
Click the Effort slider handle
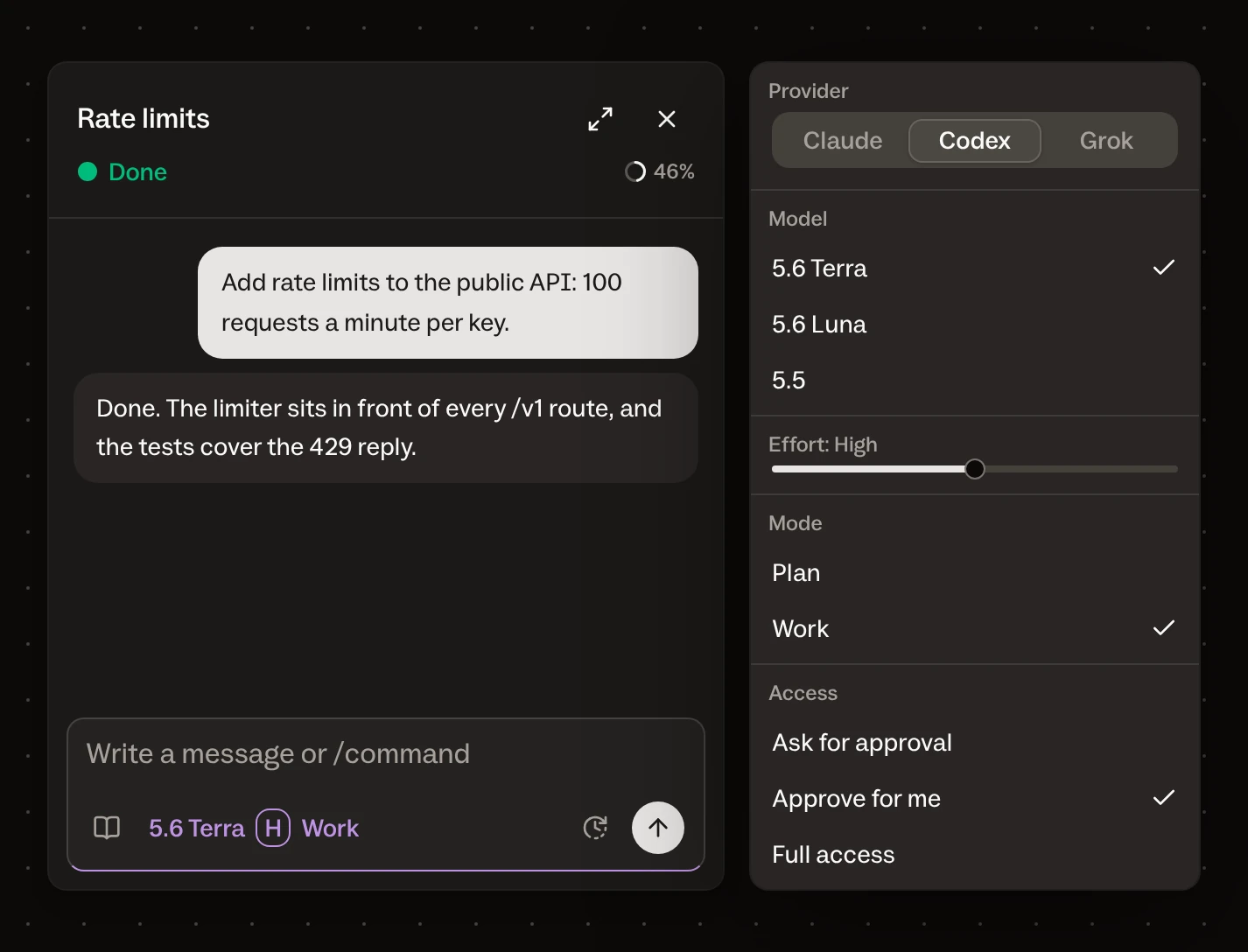coord(975,469)
